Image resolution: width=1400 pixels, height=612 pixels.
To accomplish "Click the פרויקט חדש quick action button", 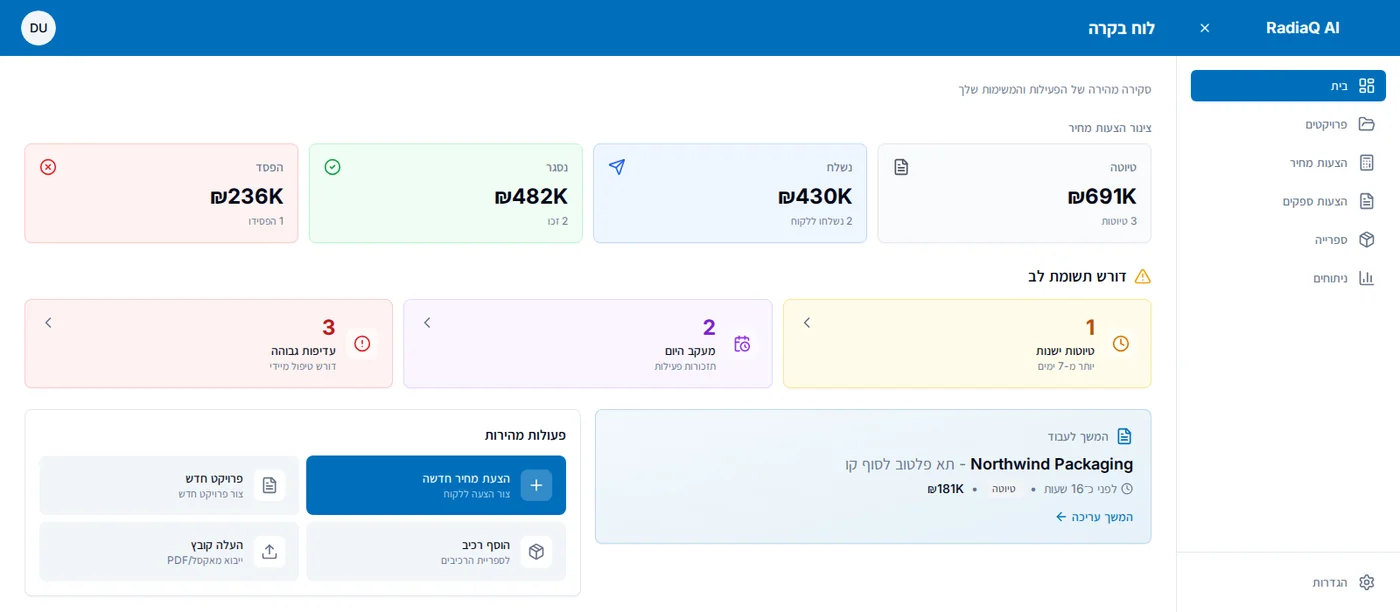I will point(169,485).
